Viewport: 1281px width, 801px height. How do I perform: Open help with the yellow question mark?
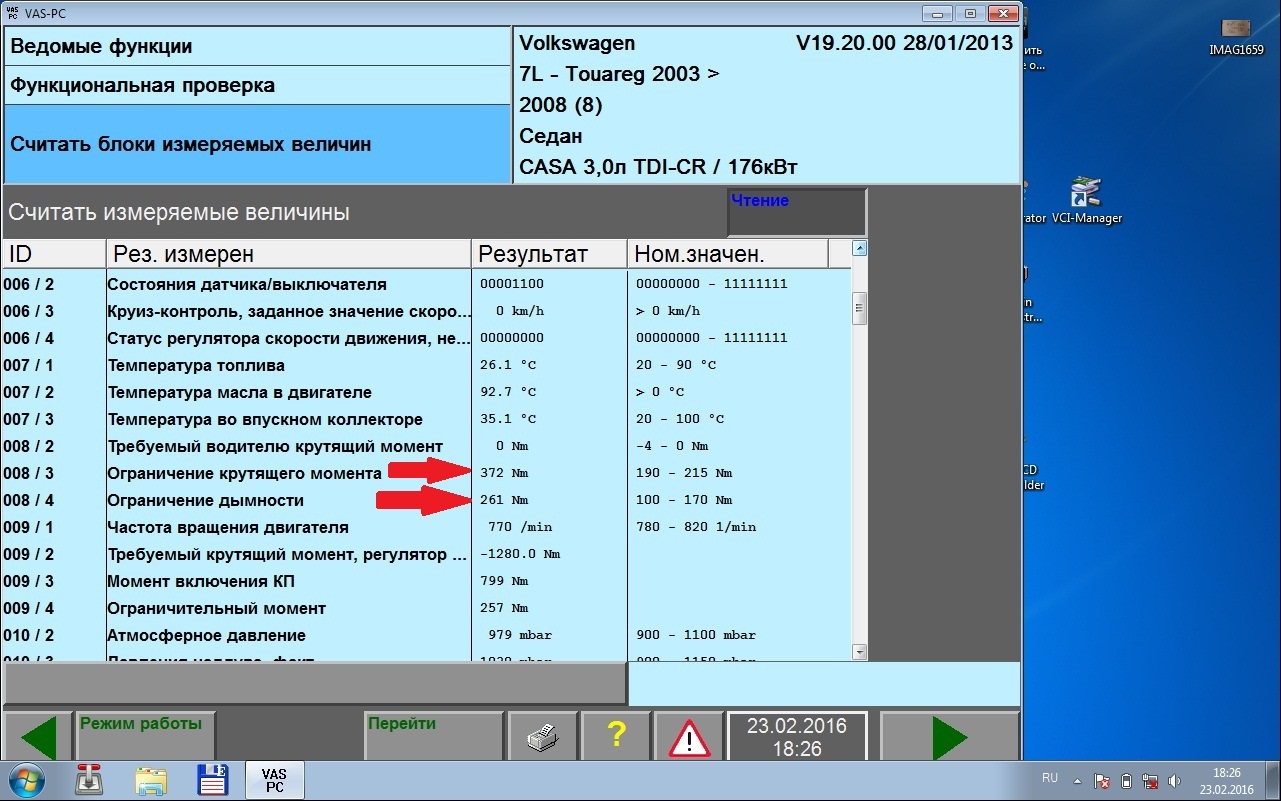point(615,738)
